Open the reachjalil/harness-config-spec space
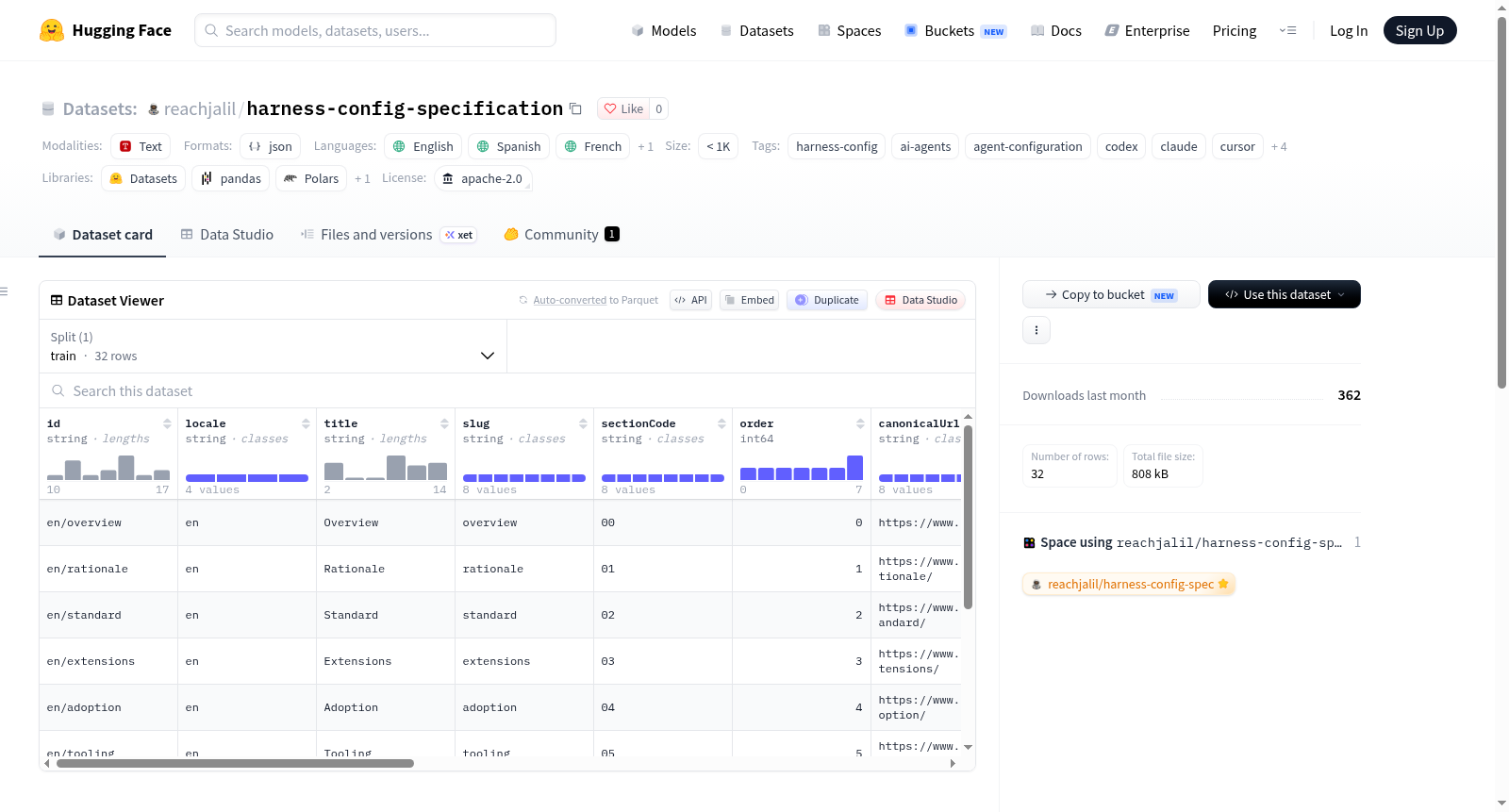 pos(1129,584)
